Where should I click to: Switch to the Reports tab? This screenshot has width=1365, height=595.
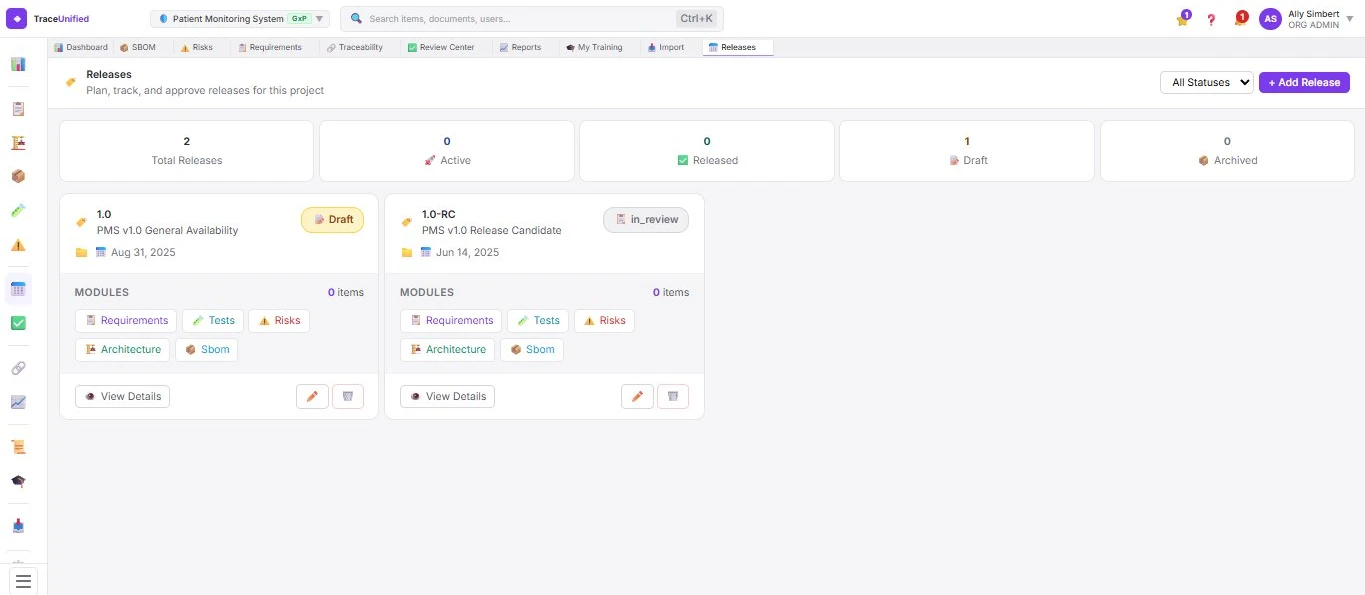520,47
